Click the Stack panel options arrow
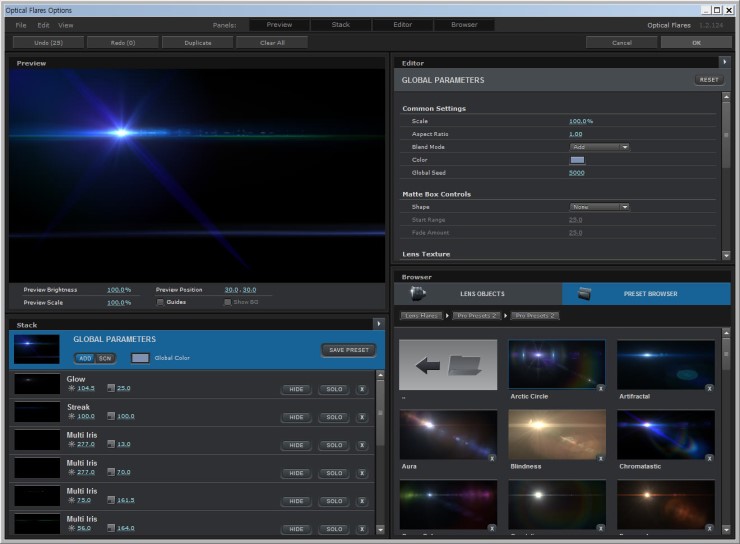This screenshot has width=740, height=544. [379, 324]
